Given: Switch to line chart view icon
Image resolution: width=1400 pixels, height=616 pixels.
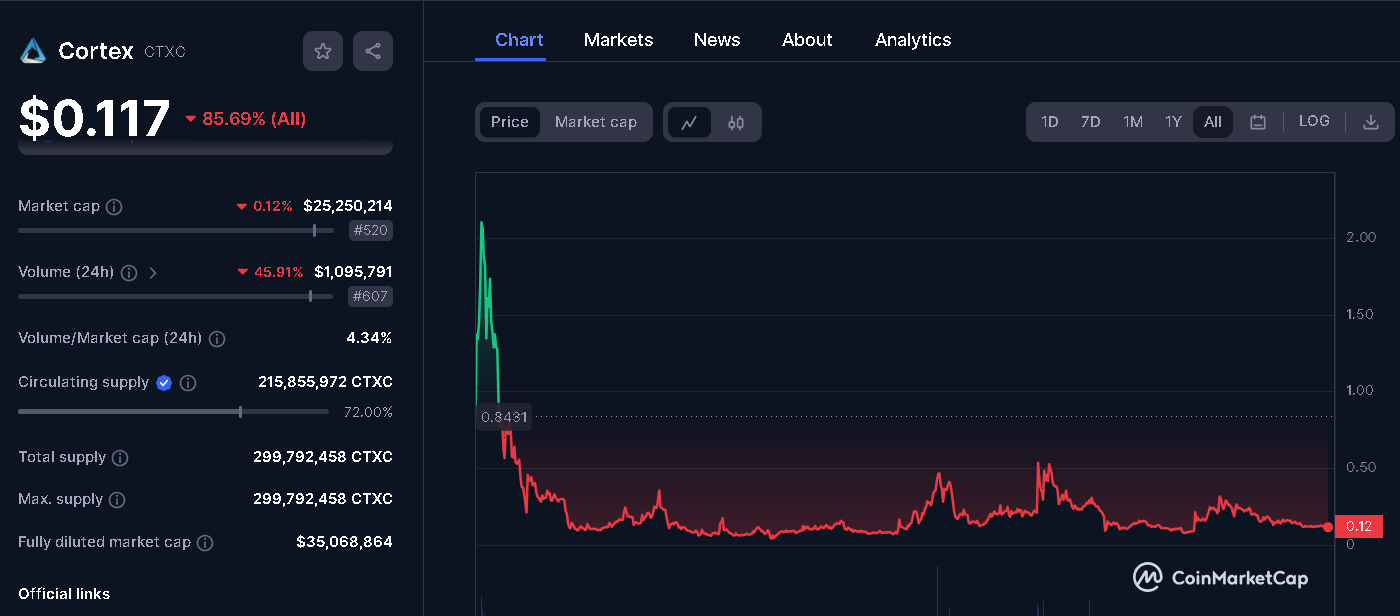Looking at the screenshot, I should (x=689, y=122).
